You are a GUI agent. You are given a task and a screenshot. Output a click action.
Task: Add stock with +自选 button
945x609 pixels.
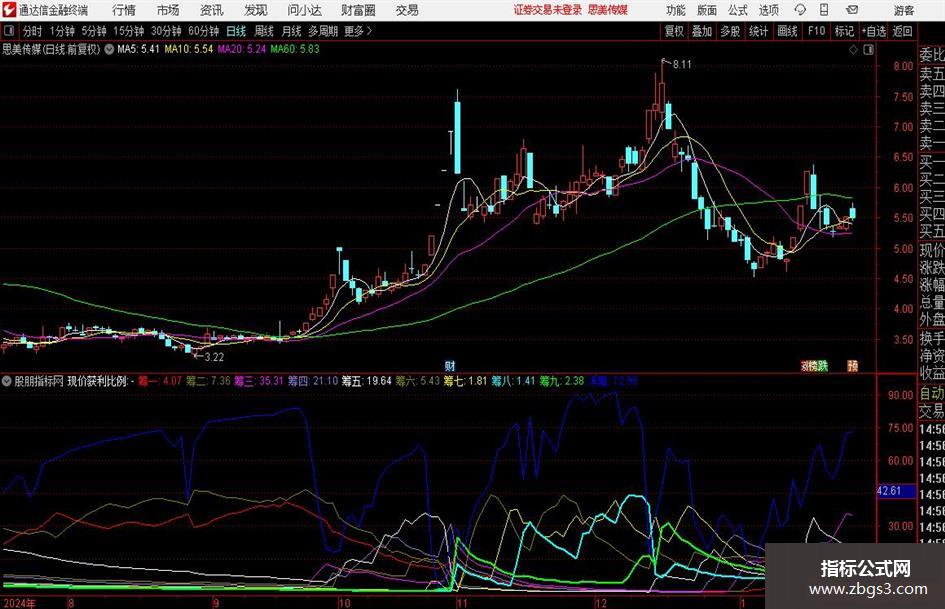874,31
